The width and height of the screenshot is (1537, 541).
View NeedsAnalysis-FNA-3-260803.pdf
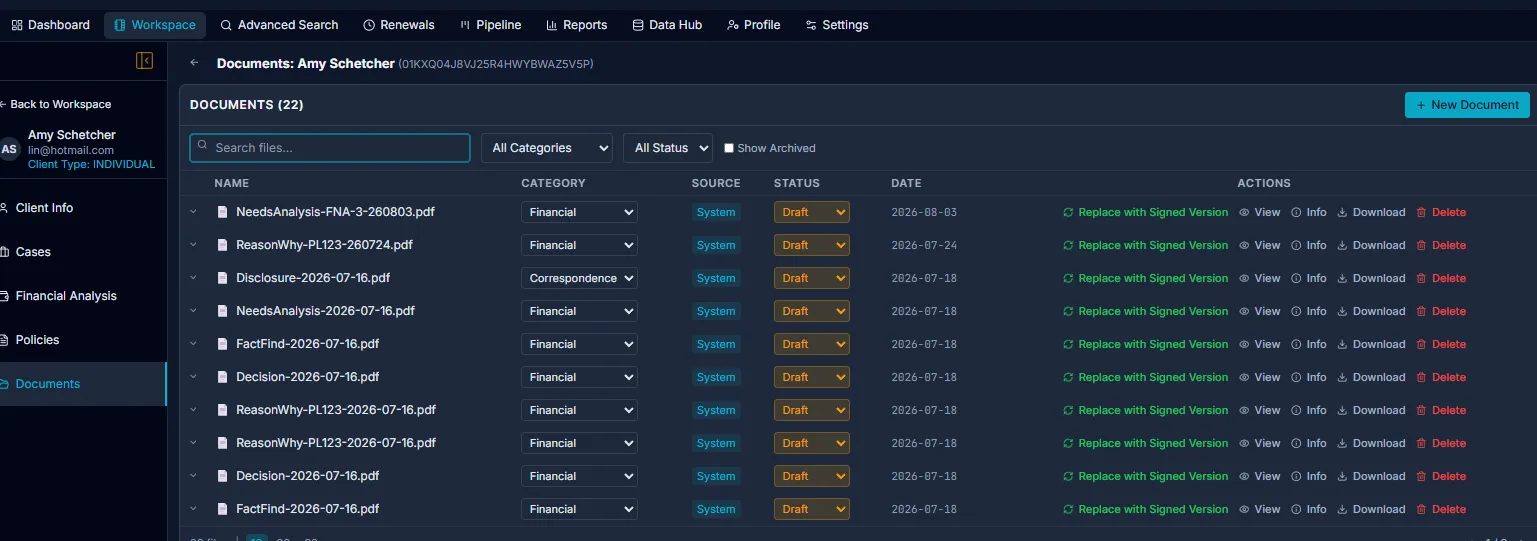(x=1260, y=212)
